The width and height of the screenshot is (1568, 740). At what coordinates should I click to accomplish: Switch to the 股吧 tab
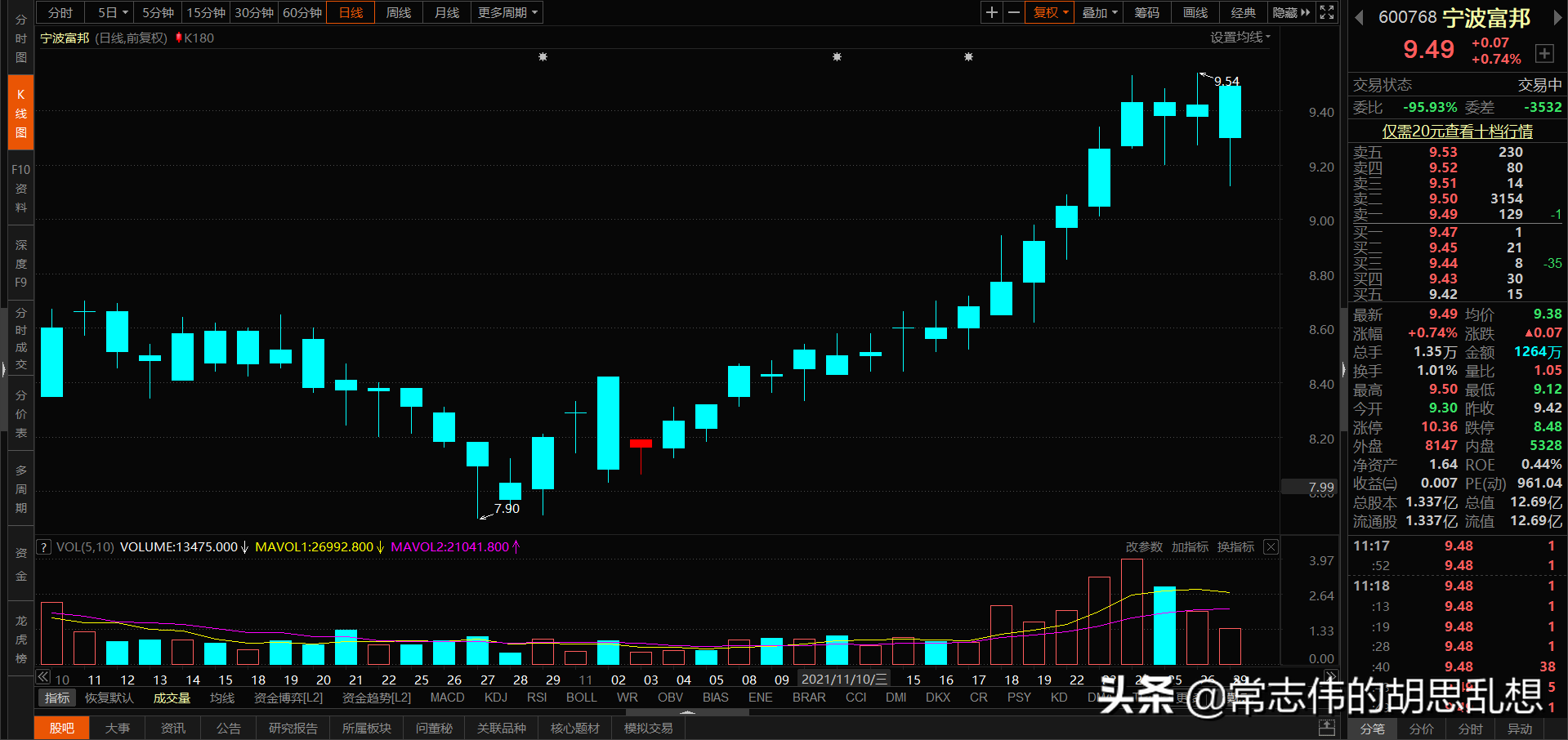[61, 728]
